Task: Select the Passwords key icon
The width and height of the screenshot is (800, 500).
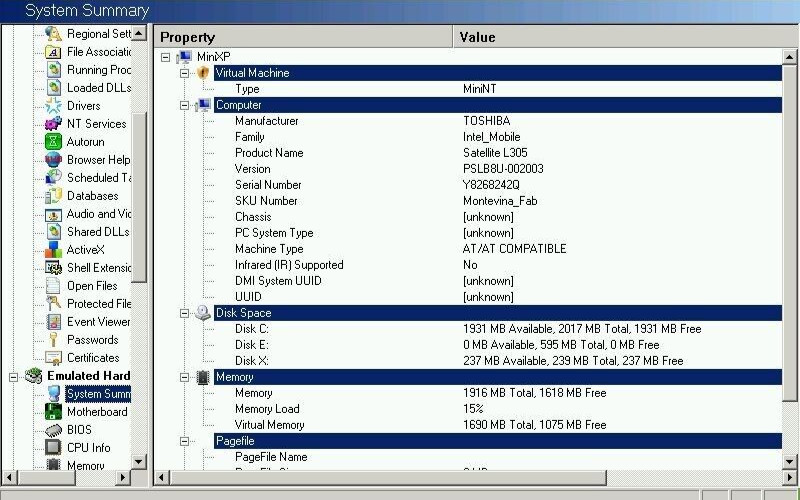Action: (53, 340)
